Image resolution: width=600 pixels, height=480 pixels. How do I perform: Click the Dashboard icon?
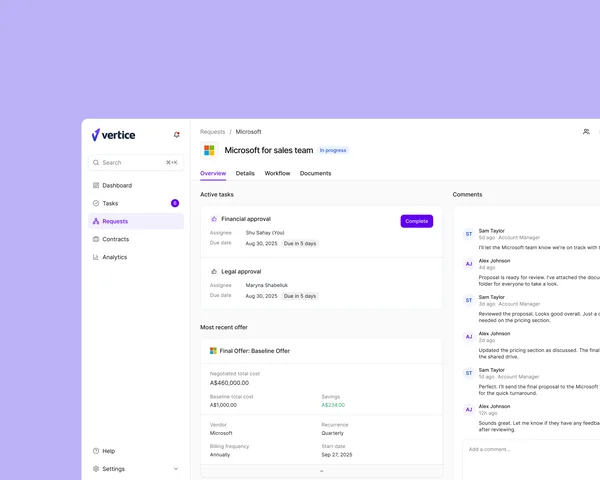point(96,185)
